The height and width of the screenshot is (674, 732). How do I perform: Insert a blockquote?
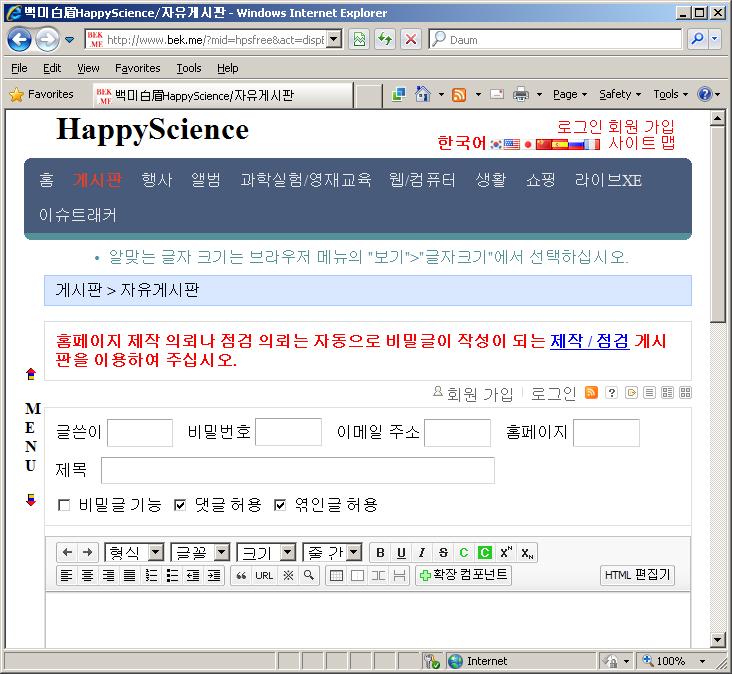tap(241, 576)
